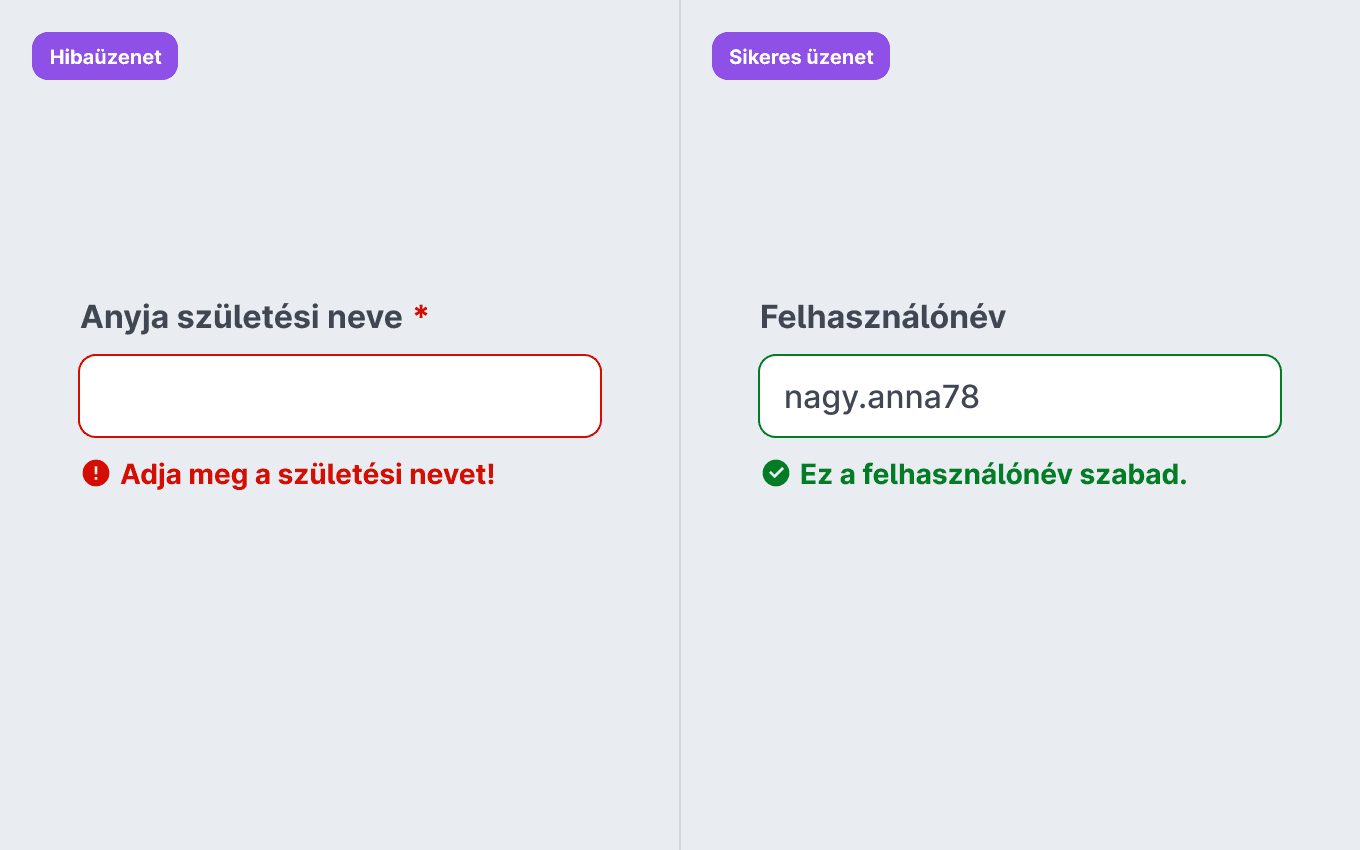Focus the empty red-bordered input field
Image resolution: width=1360 pixels, height=850 pixels.
point(340,396)
